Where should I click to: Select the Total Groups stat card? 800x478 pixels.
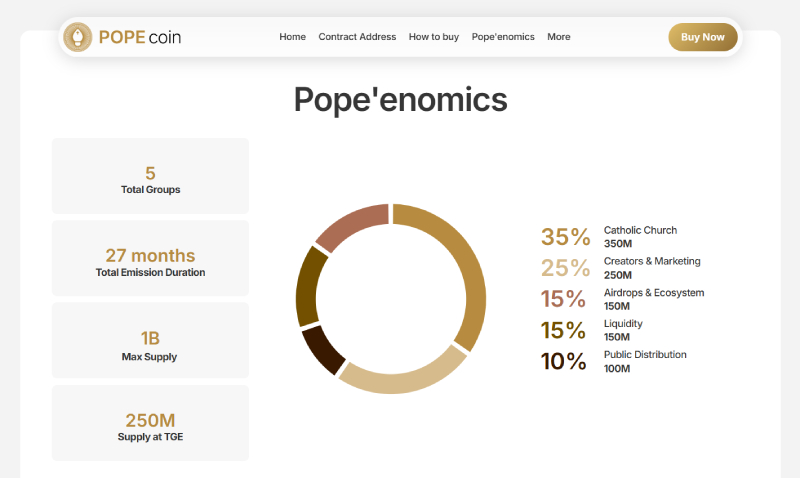[x=151, y=176]
